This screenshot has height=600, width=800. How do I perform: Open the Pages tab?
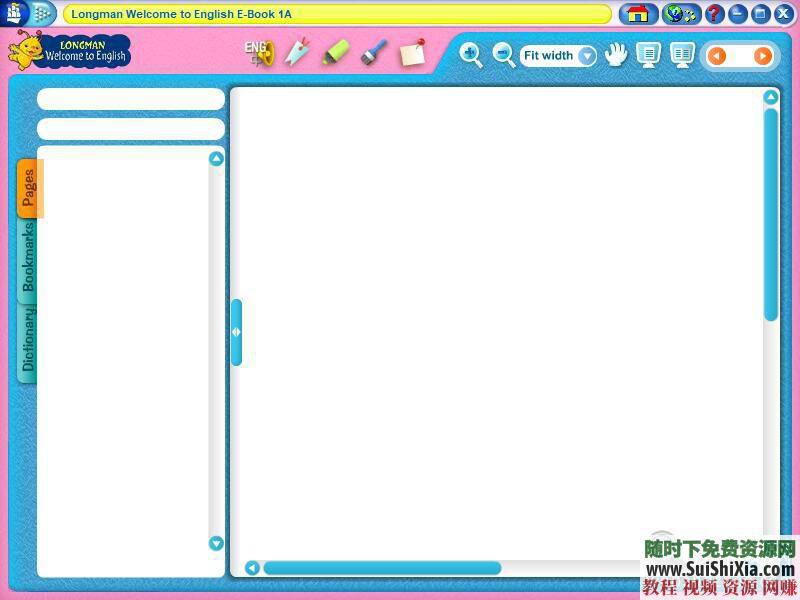coord(28,187)
